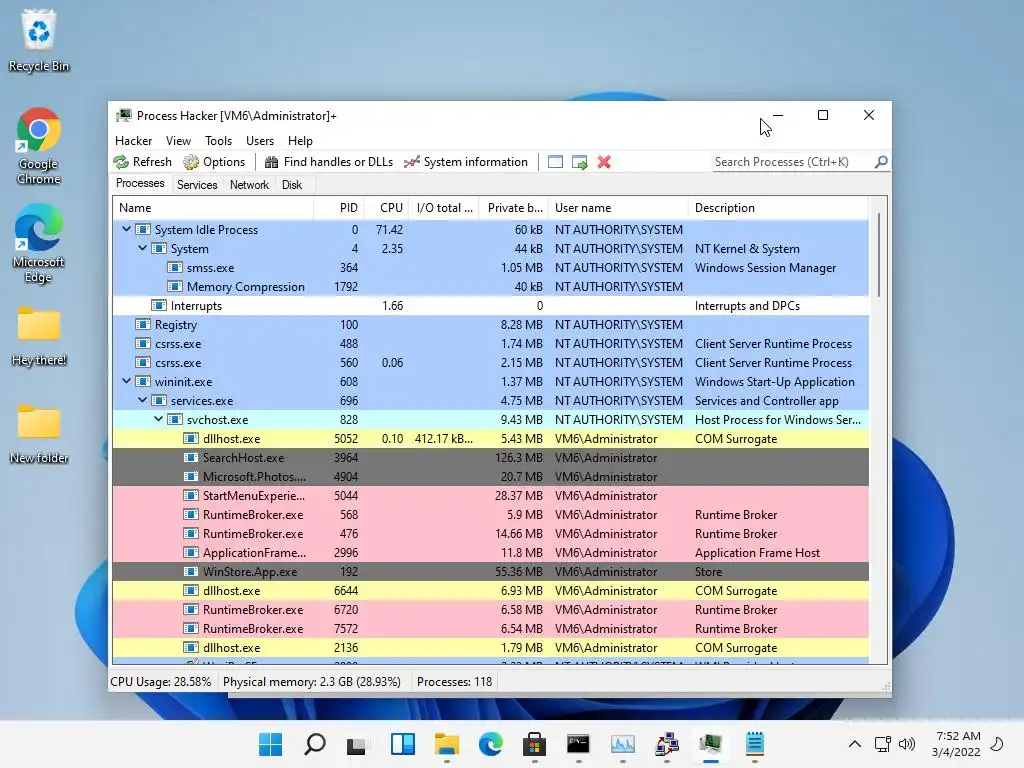Select the Processes tab
This screenshot has width=1024, height=768.
[x=140, y=184]
